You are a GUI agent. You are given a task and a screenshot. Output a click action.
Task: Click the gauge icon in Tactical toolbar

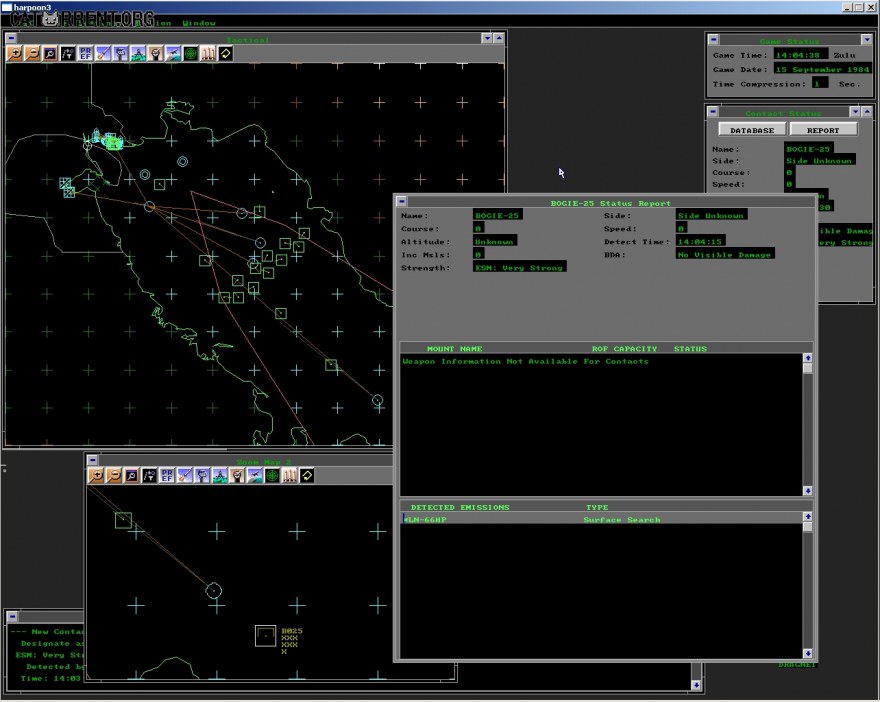[x=156, y=53]
